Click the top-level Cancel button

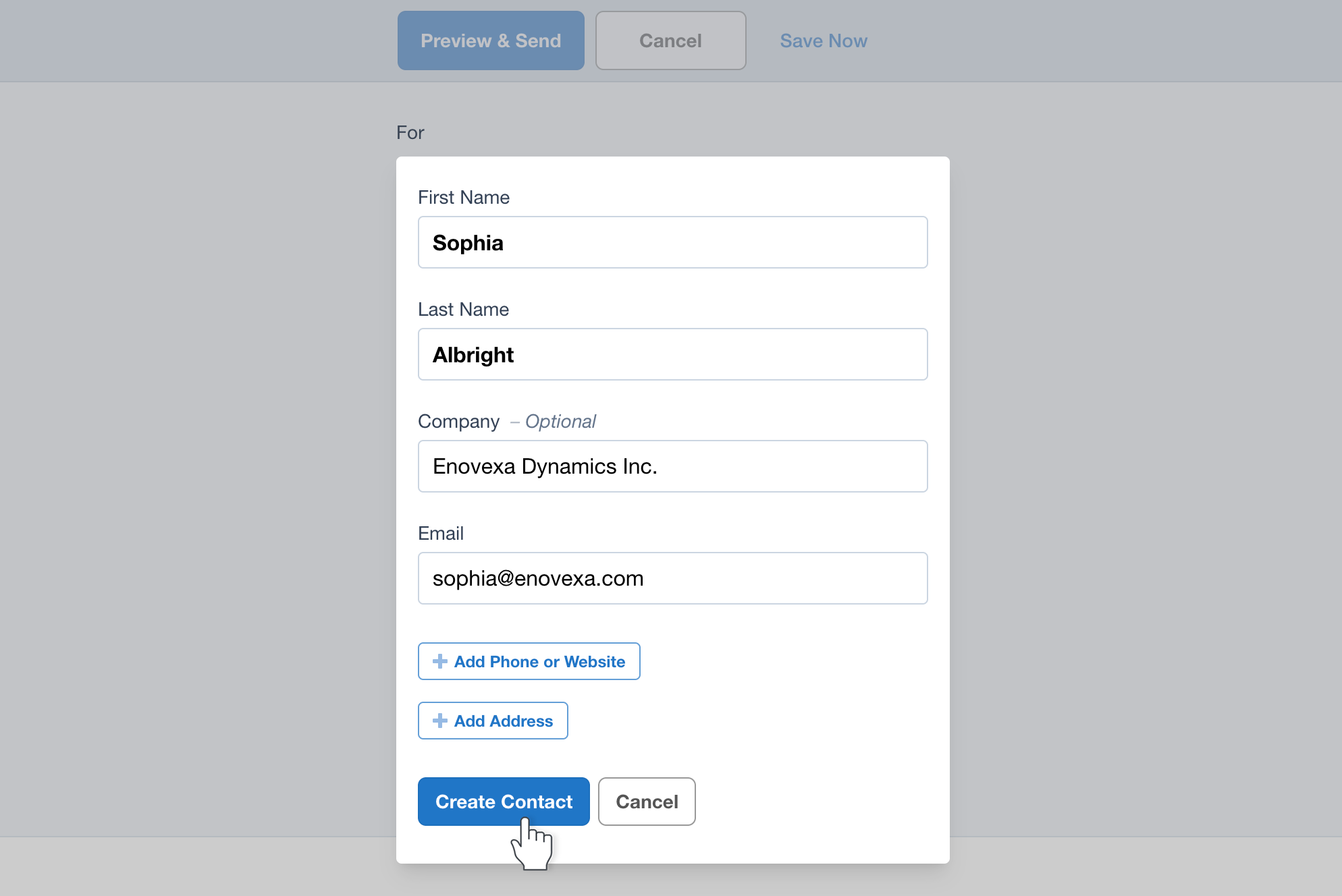coord(670,40)
